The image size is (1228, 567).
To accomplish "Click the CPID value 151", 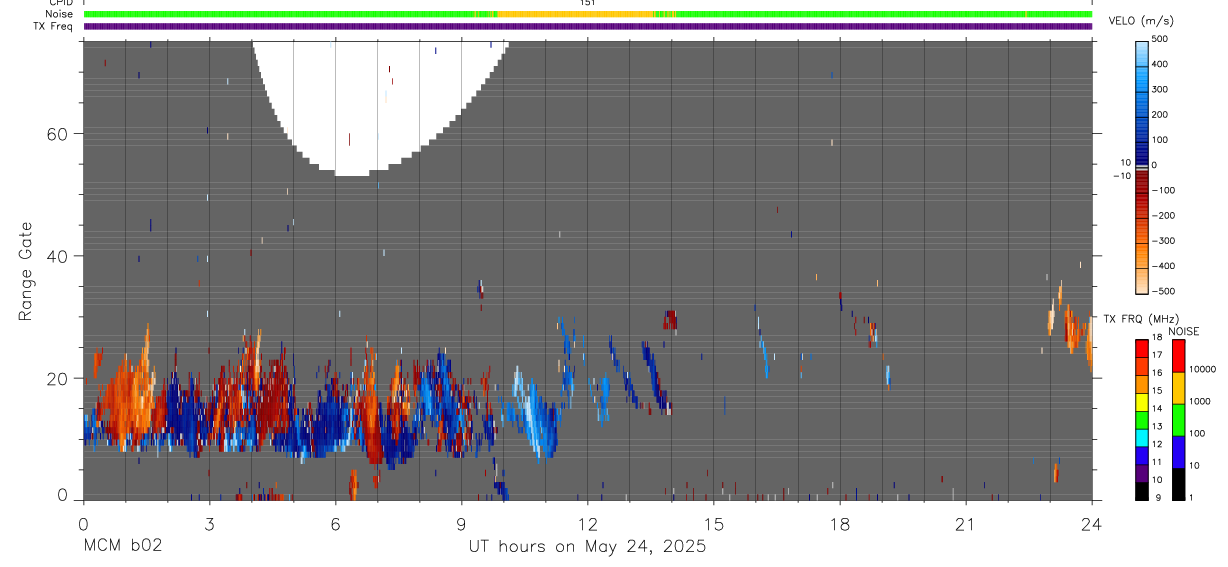I will (x=587, y=3).
